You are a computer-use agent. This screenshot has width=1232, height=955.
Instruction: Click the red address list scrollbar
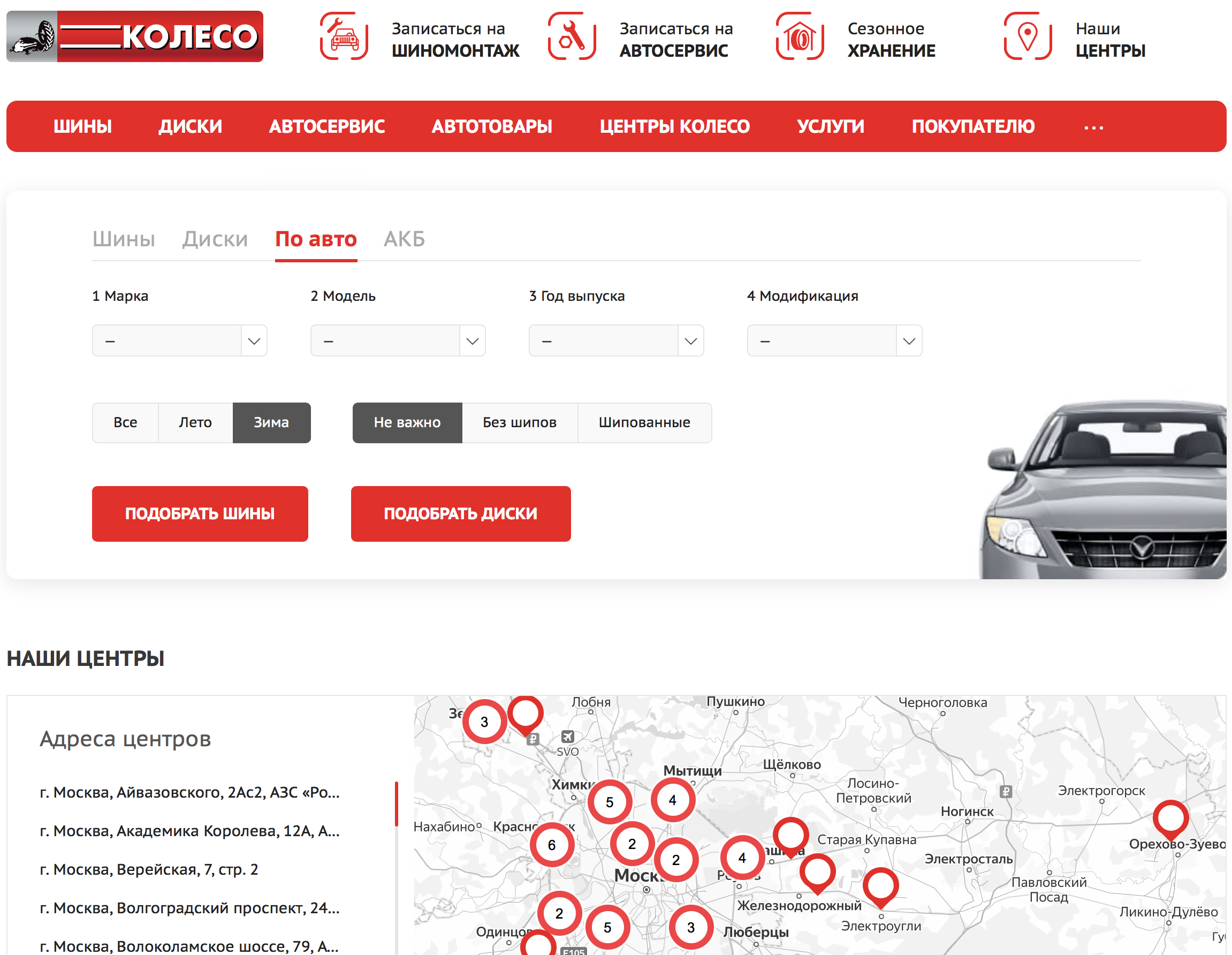(x=397, y=804)
